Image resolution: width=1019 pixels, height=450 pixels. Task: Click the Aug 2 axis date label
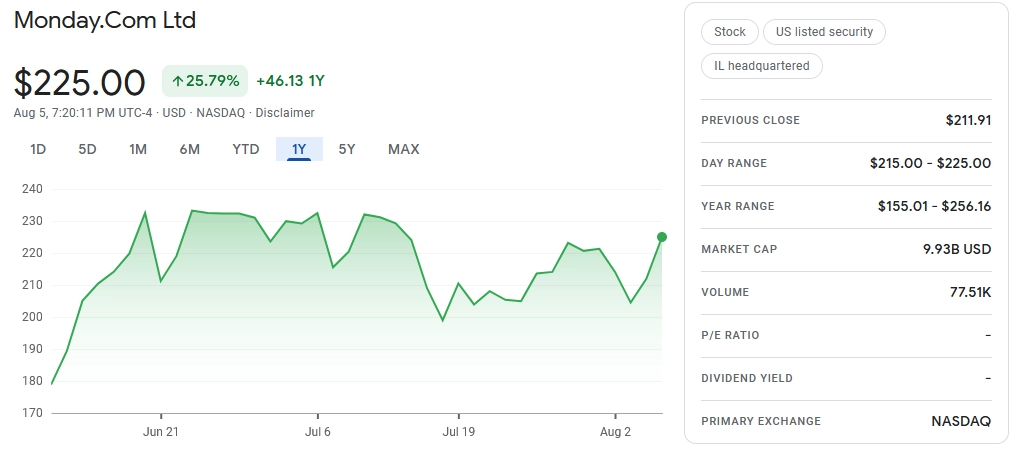click(615, 432)
